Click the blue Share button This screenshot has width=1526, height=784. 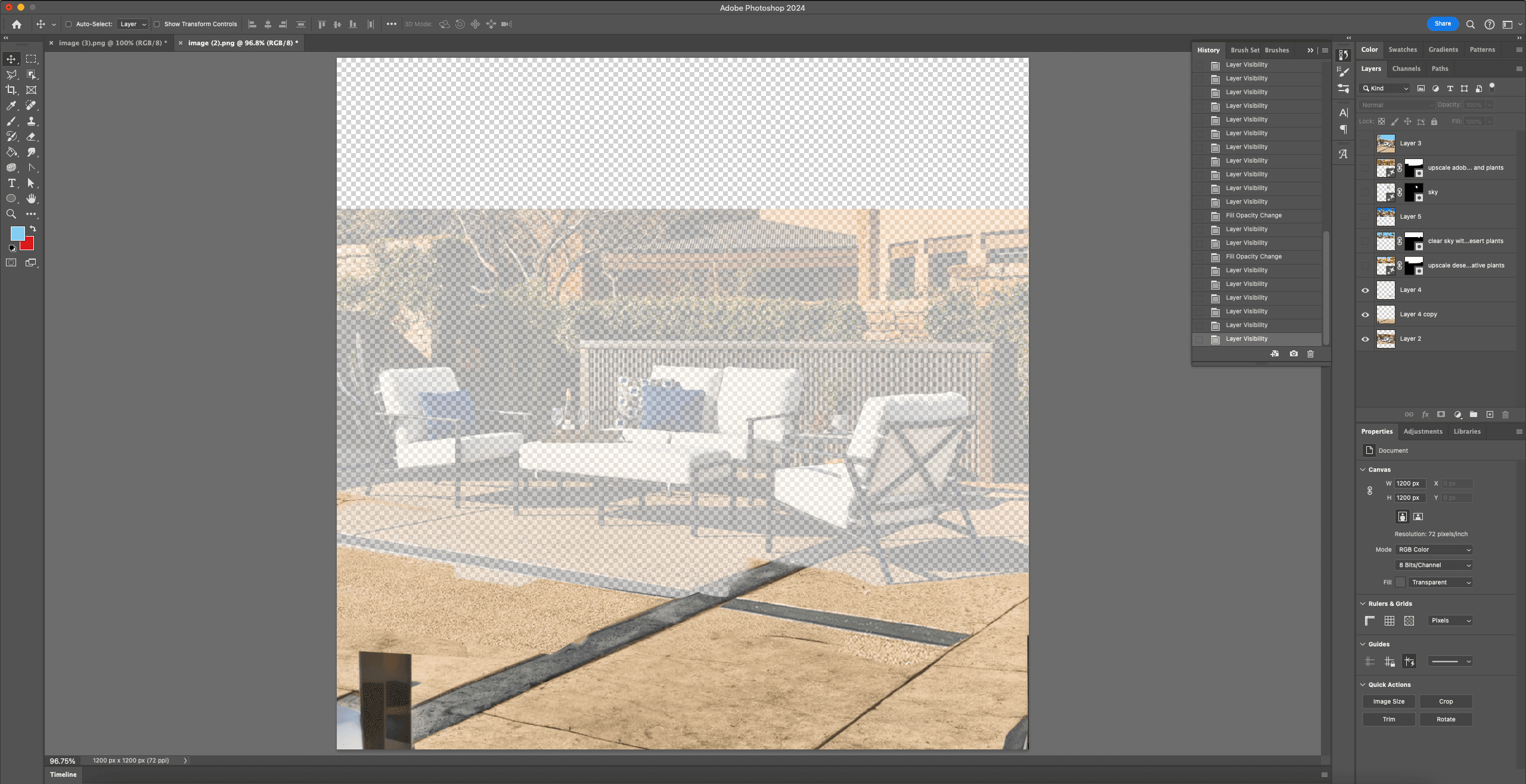click(1443, 24)
